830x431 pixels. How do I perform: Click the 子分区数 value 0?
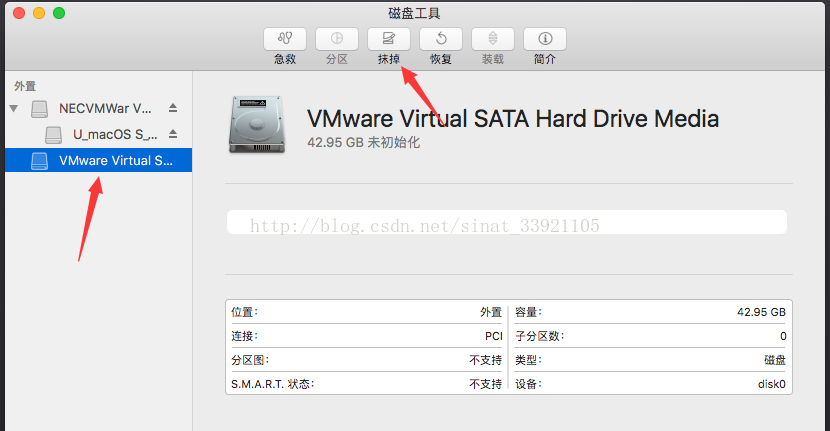click(x=783, y=336)
